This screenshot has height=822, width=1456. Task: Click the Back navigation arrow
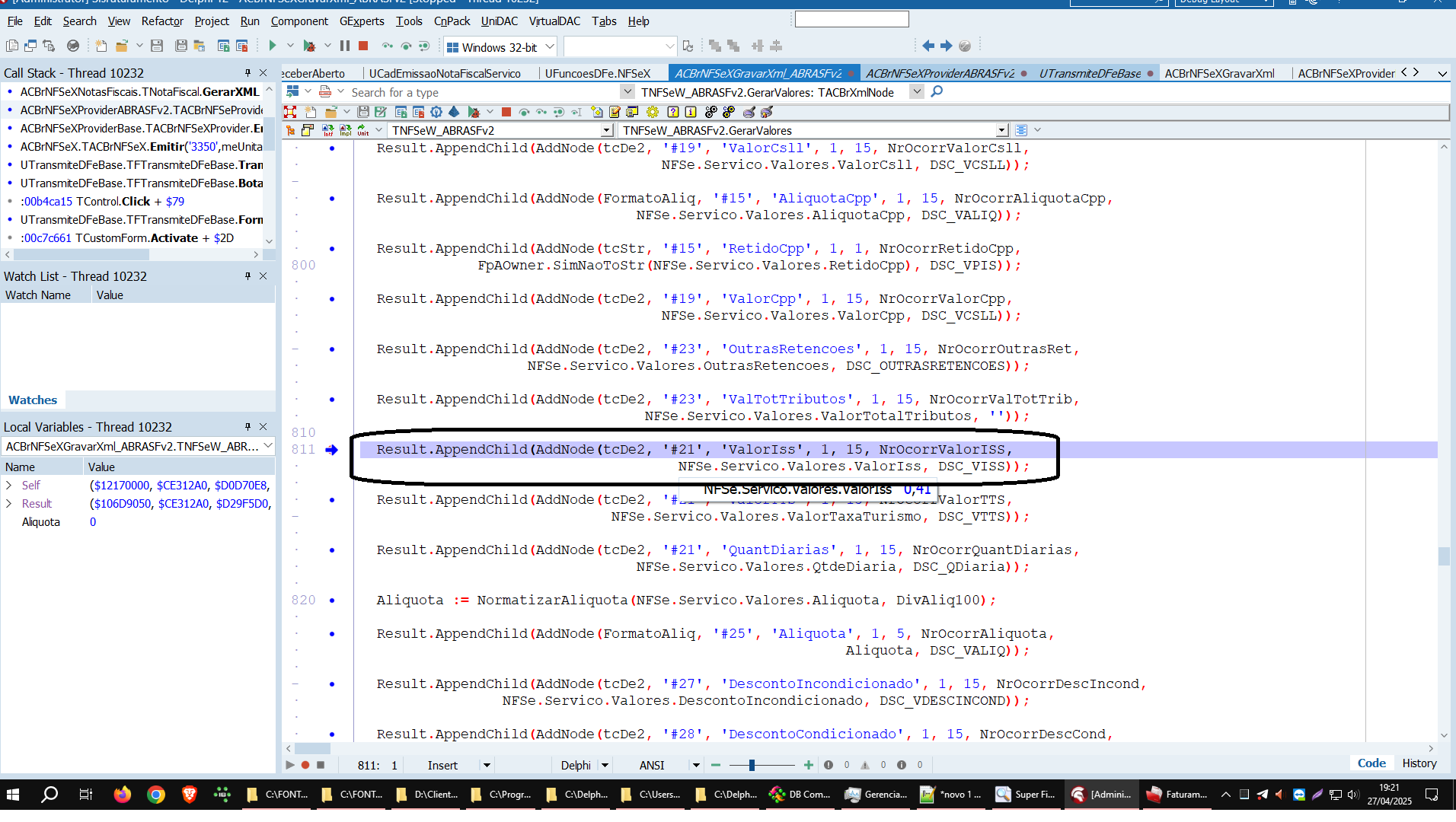point(928,46)
